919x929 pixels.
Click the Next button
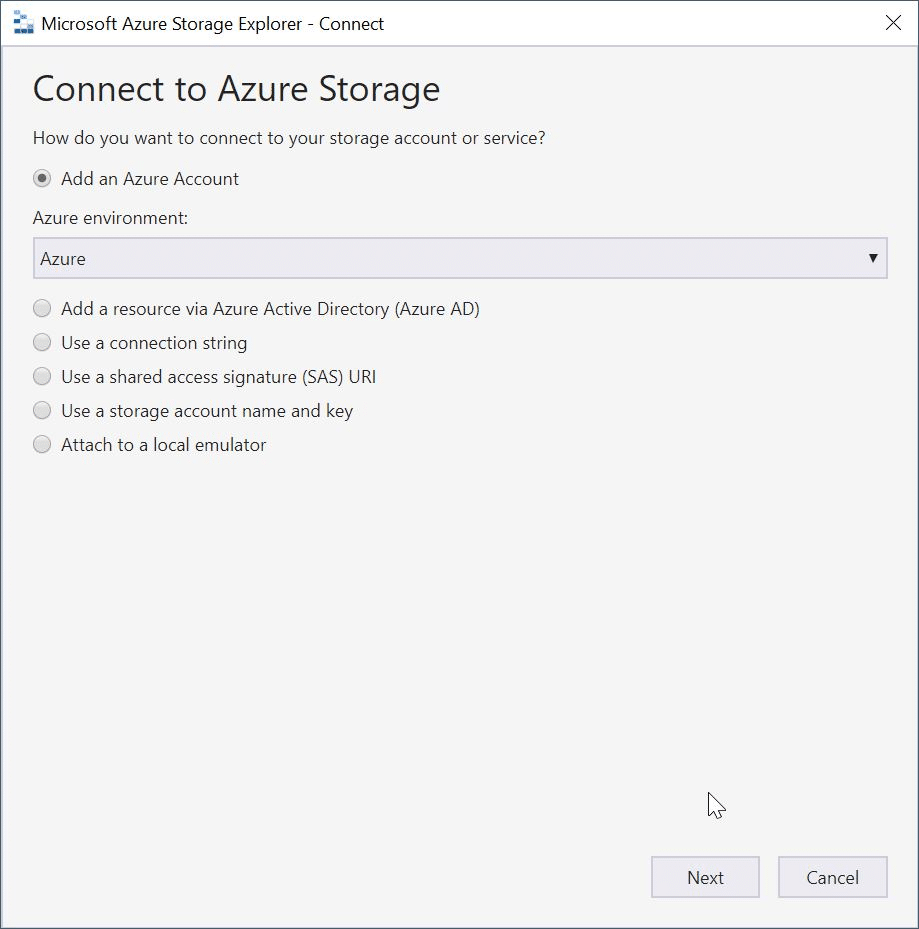pyautogui.click(x=705, y=877)
